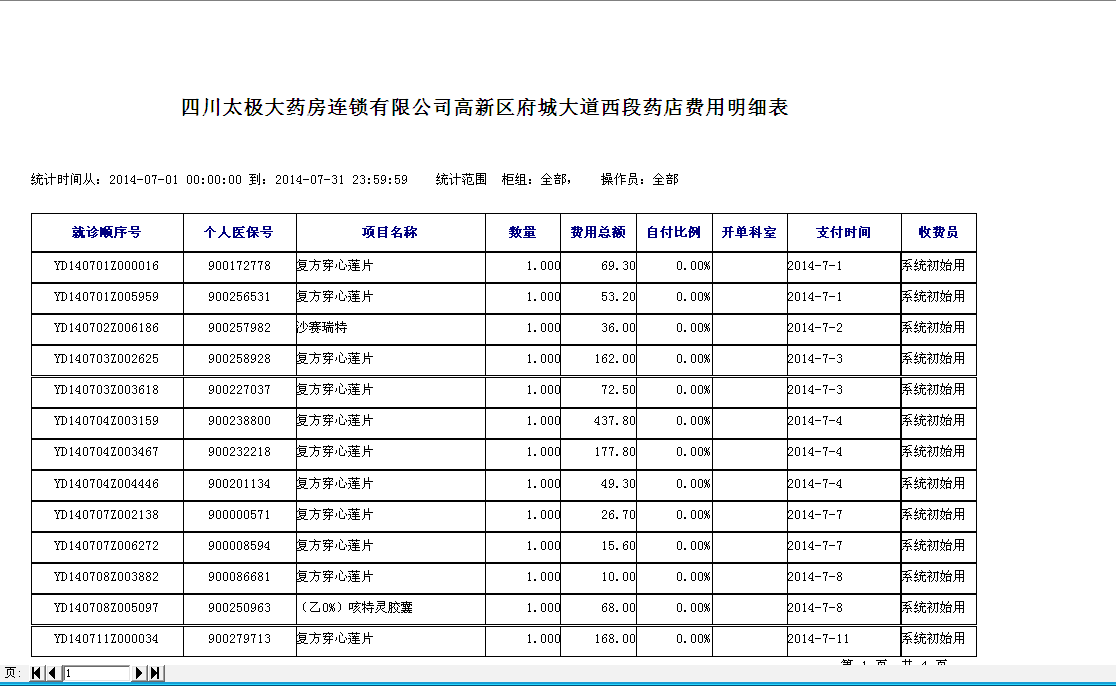Go to the next report page
Image resolution: width=1116 pixels, height=688 pixels.
click(140, 672)
